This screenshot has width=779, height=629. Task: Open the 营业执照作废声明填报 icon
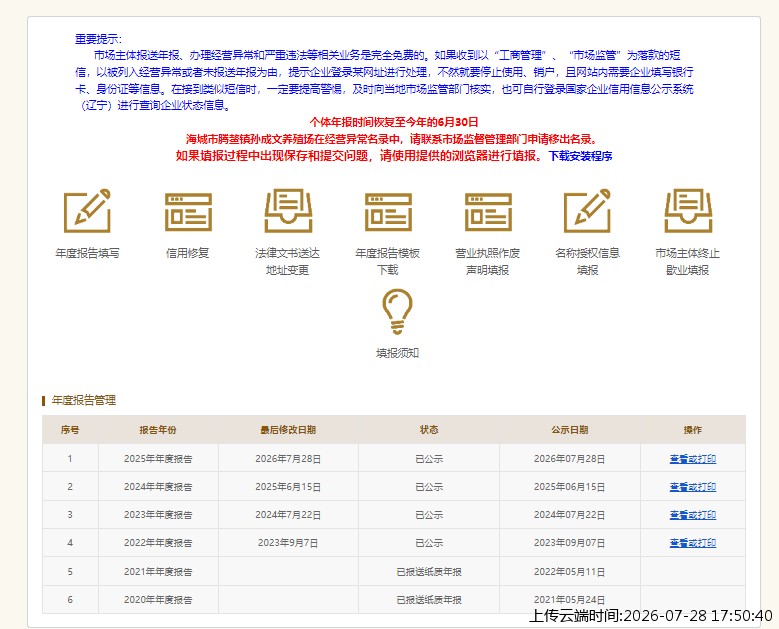(488, 212)
